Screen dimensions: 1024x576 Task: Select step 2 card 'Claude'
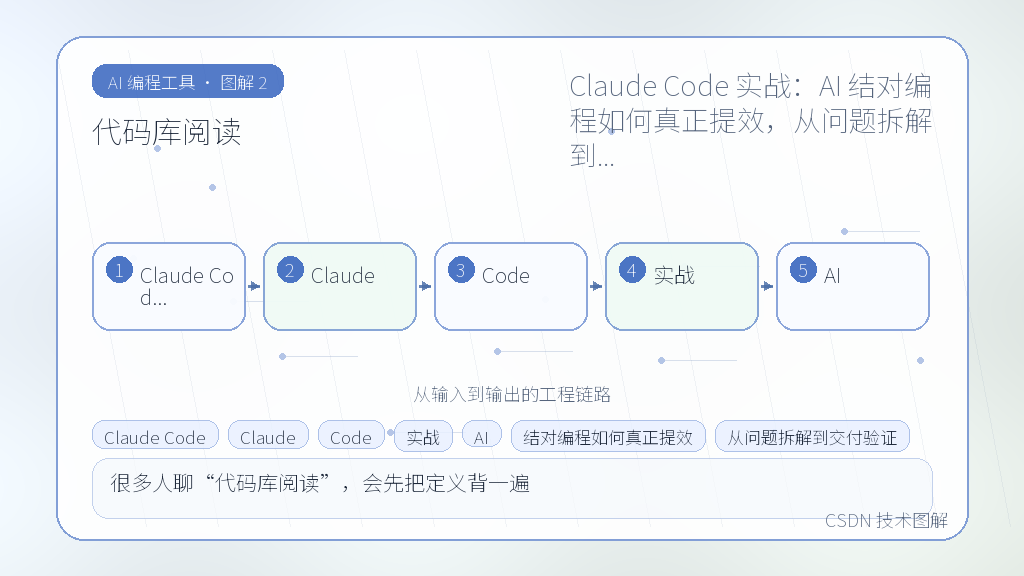[340, 286]
